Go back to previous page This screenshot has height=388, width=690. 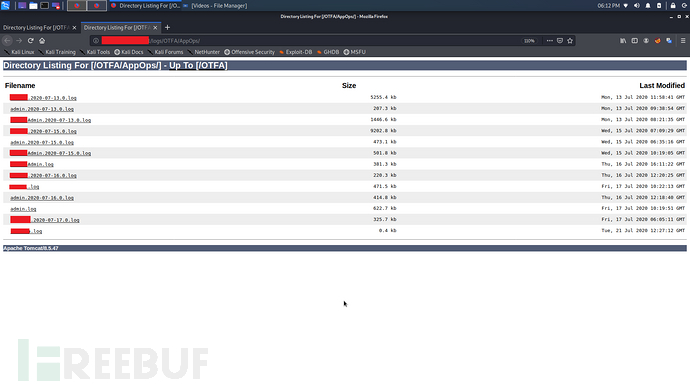click(7, 40)
